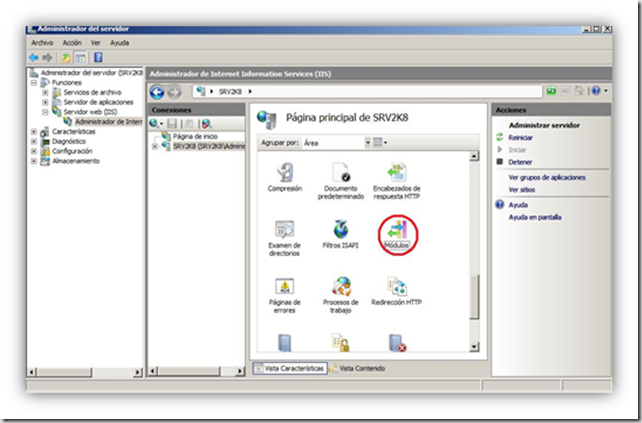Click Ver grupos de aplicaciones link
Image resolution: width=642 pixels, height=423 pixels.
(547, 178)
